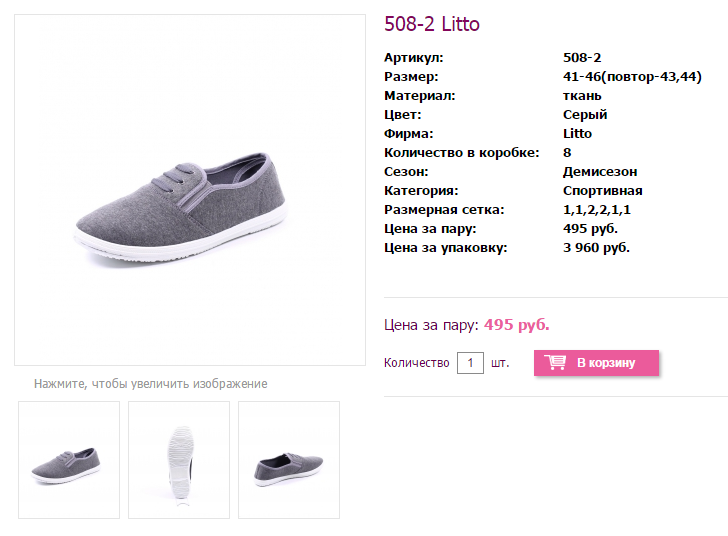Select the size value "41-46(повтор-43,44)"
Image resolution: width=728 pixels, height=536 pixels.
tap(632, 77)
